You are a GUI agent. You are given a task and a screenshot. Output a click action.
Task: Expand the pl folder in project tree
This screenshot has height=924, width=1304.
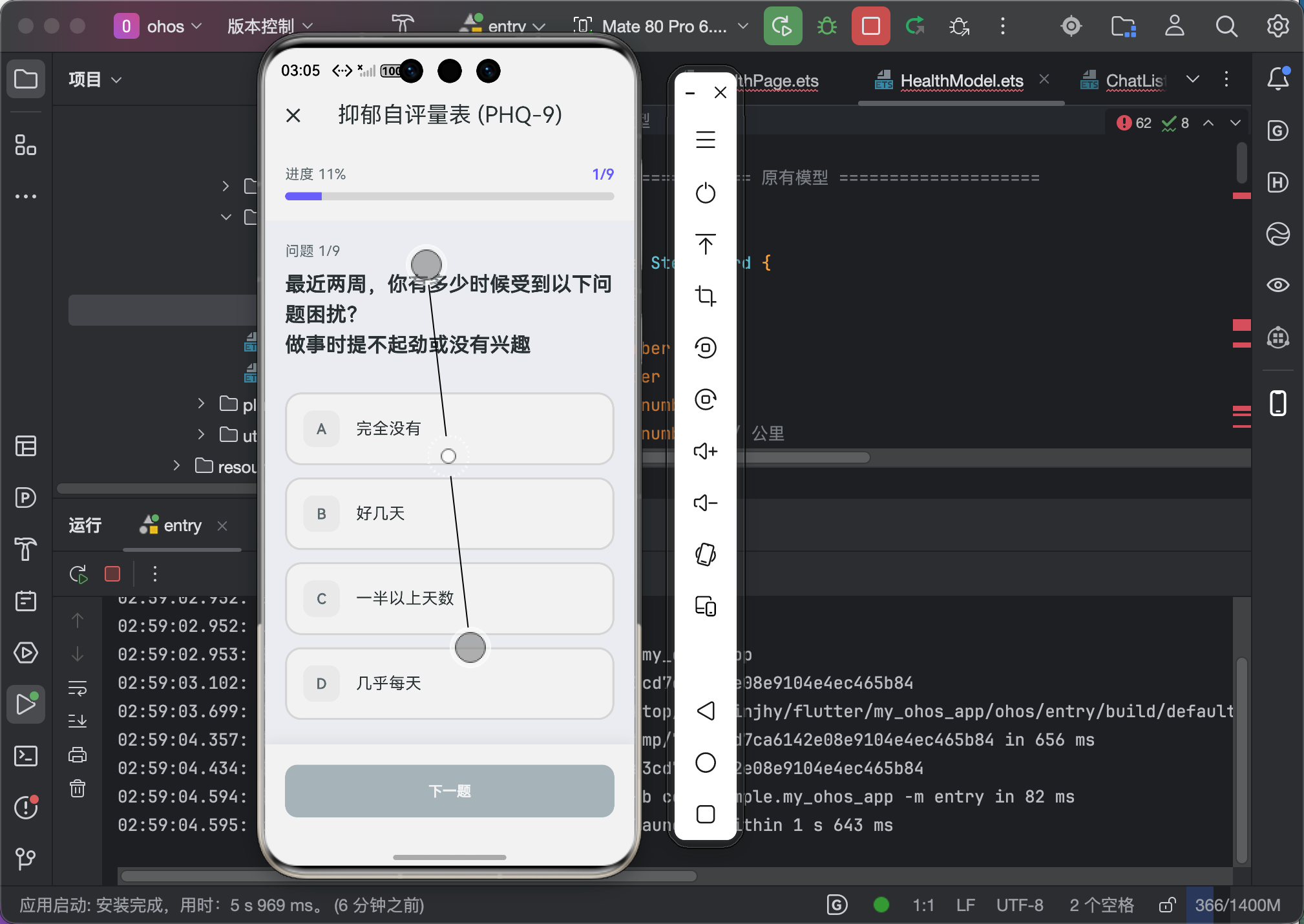tap(201, 404)
